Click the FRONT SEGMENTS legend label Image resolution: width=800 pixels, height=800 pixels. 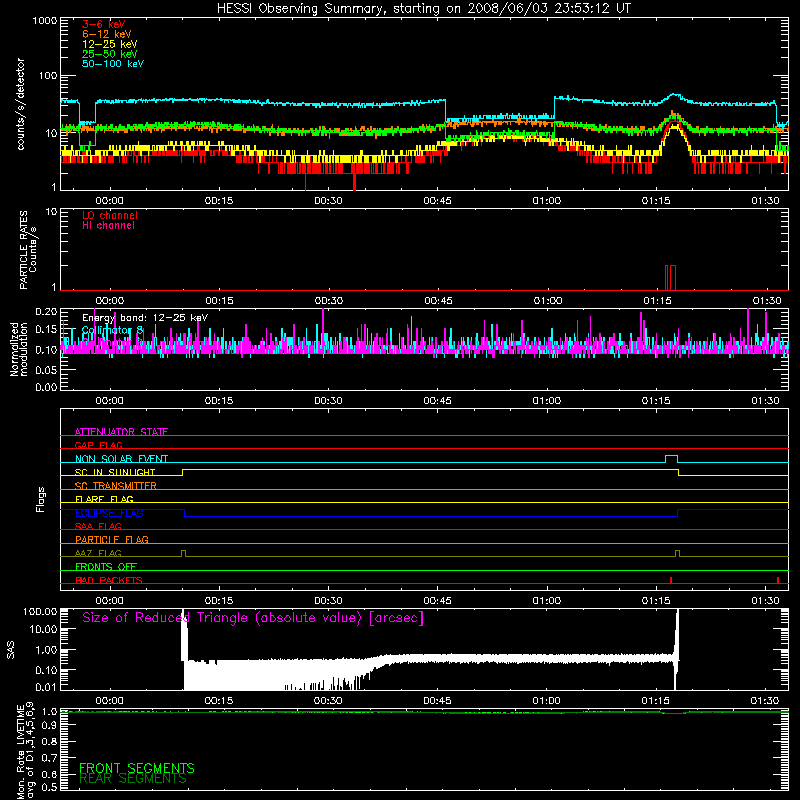coord(137,768)
